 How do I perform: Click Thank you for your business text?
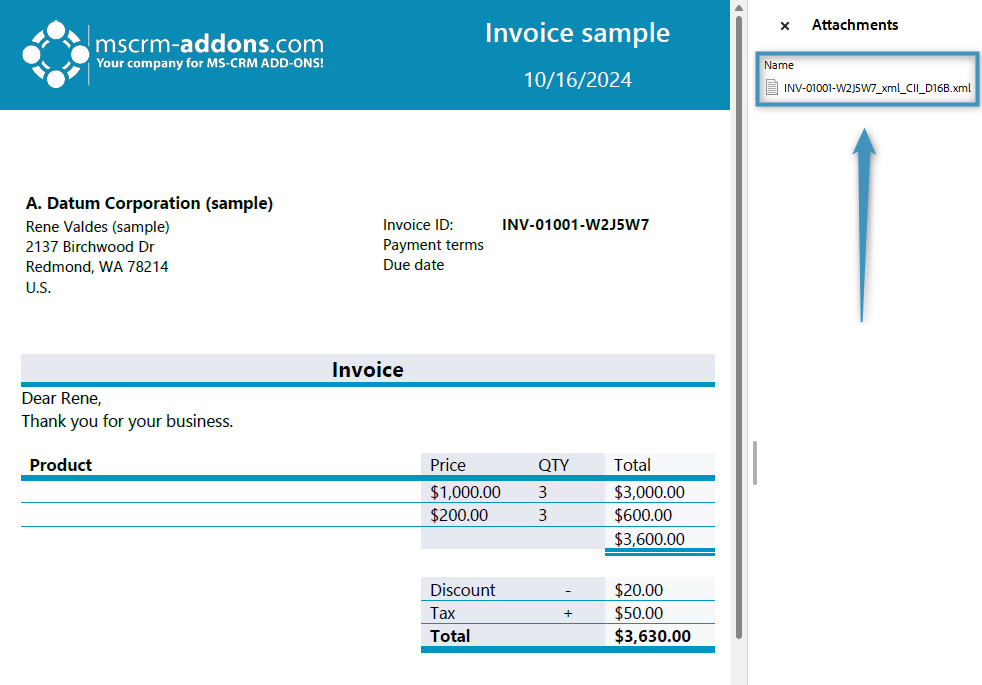tap(127, 421)
